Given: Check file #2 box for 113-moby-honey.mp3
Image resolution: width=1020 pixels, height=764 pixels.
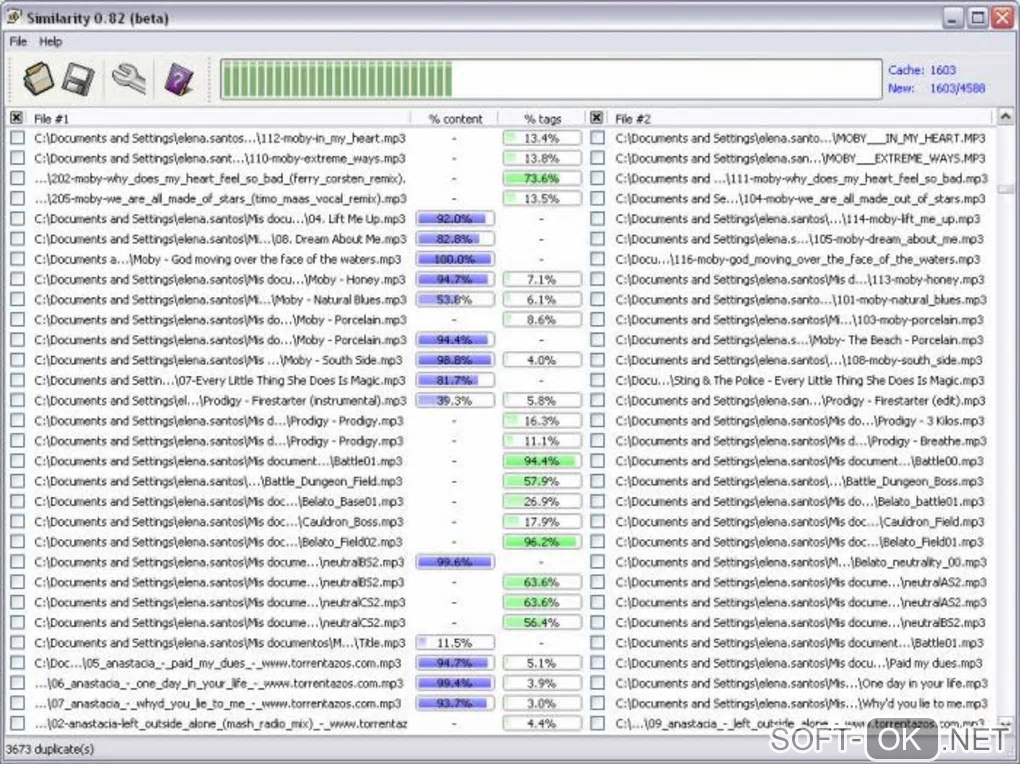Looking at the screenshot, I should [597, 279].
